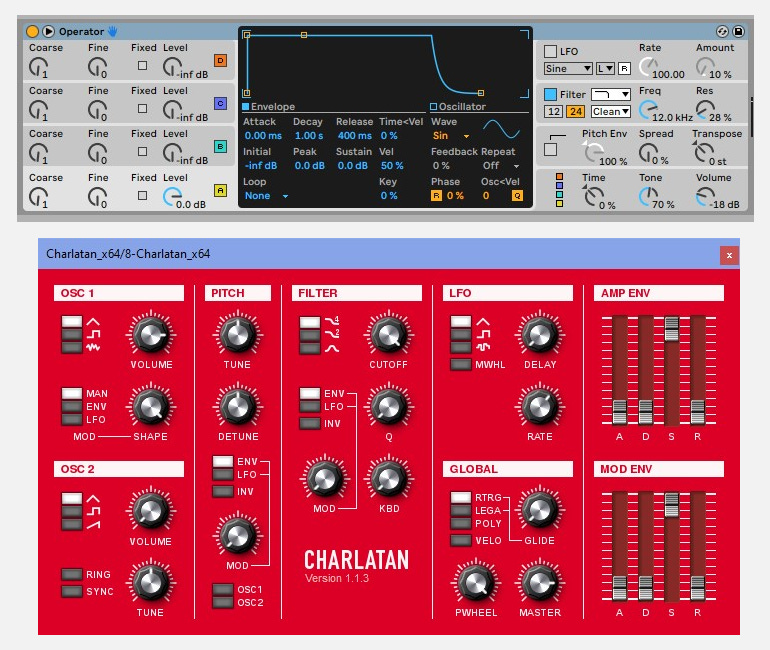
Task: Select OSC 2 sawtooth waveform button
Action: (72, 524)
